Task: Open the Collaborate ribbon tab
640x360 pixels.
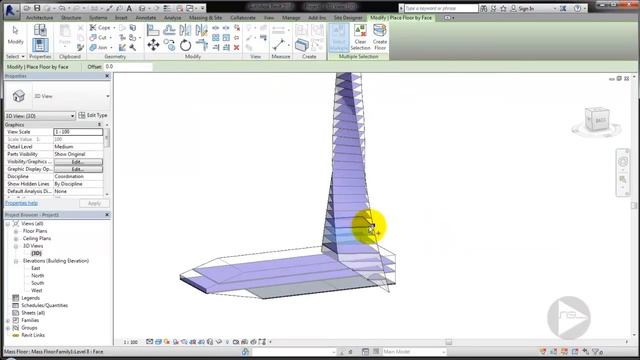Action: point(243,18)
